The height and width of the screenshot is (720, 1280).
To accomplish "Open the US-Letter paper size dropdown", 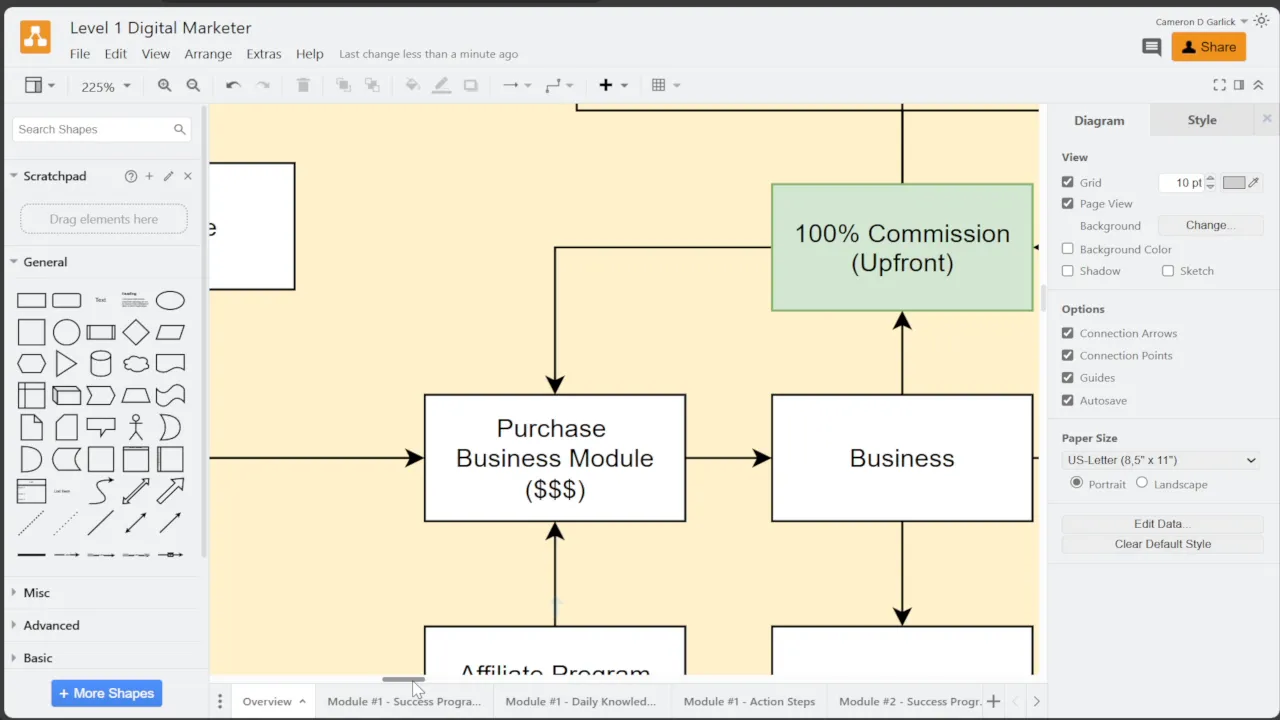I will (1160, 460).
